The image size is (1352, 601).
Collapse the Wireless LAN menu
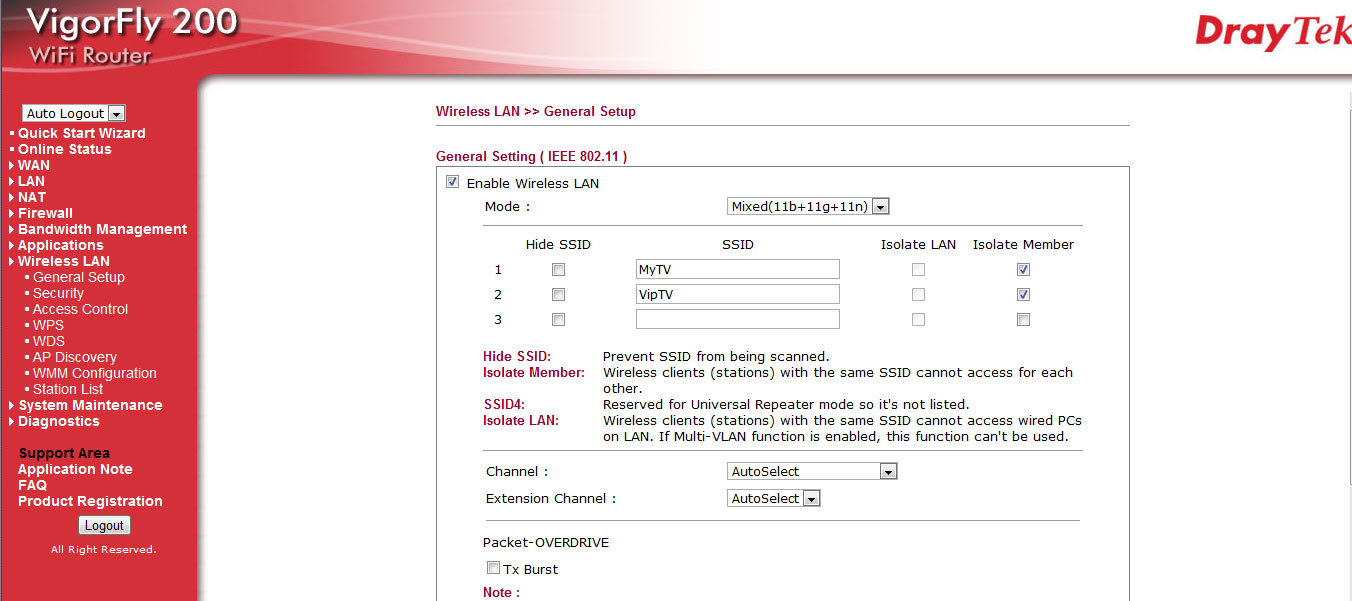point(63,261)
